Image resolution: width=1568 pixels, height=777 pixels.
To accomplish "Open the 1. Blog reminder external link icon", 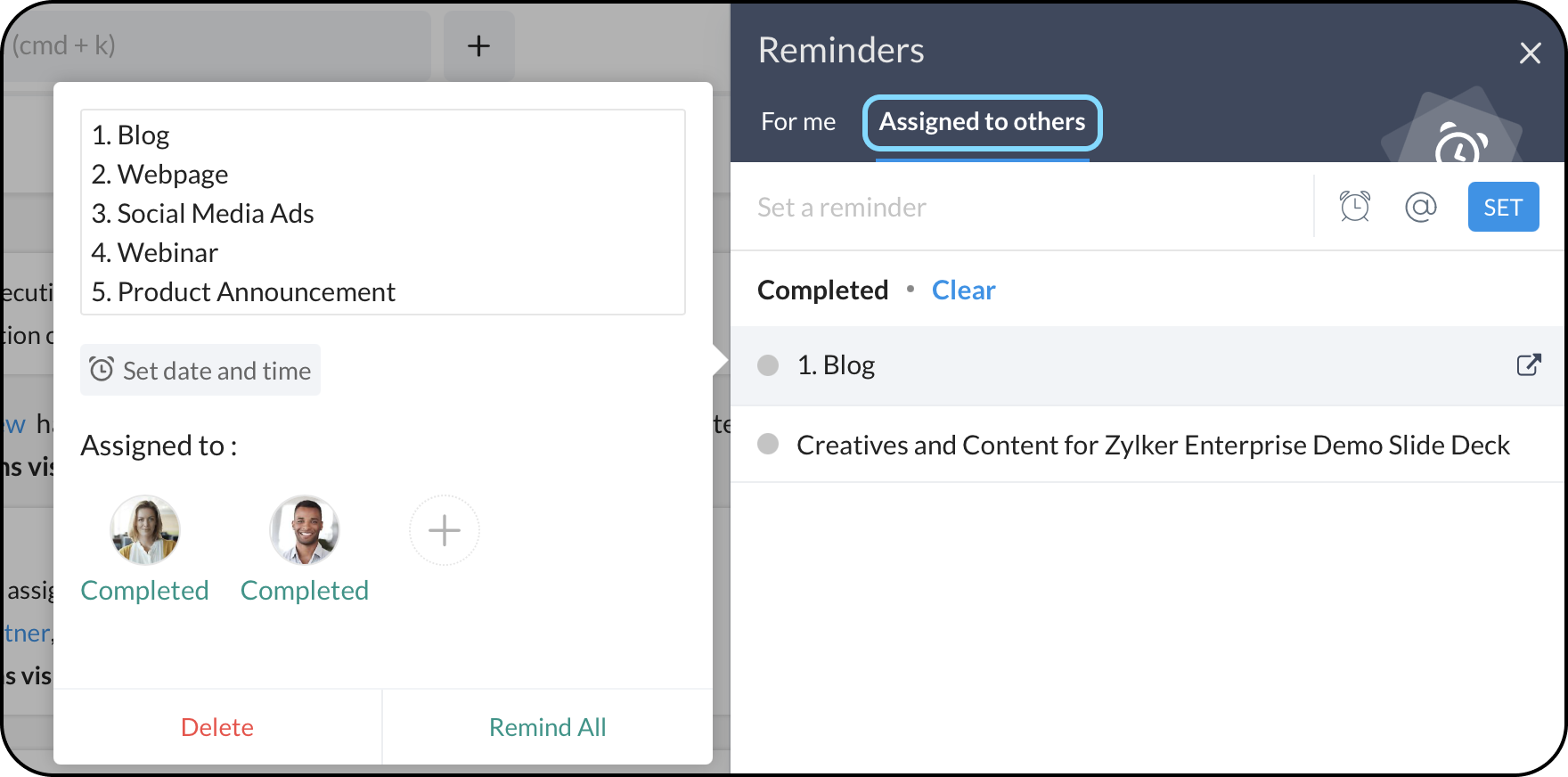I will pyautogui.click(x=1528, y=365).
